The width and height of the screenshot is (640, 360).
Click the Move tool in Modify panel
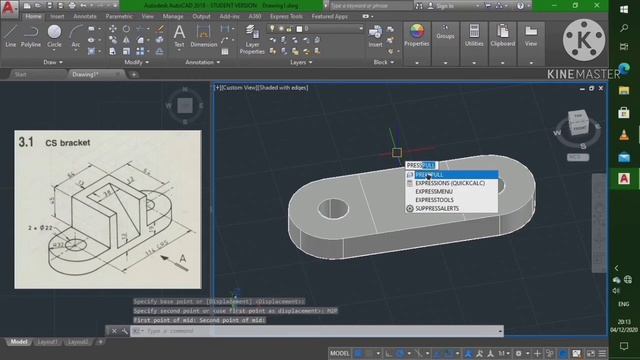pyautogui.click(x=113, y=29)
